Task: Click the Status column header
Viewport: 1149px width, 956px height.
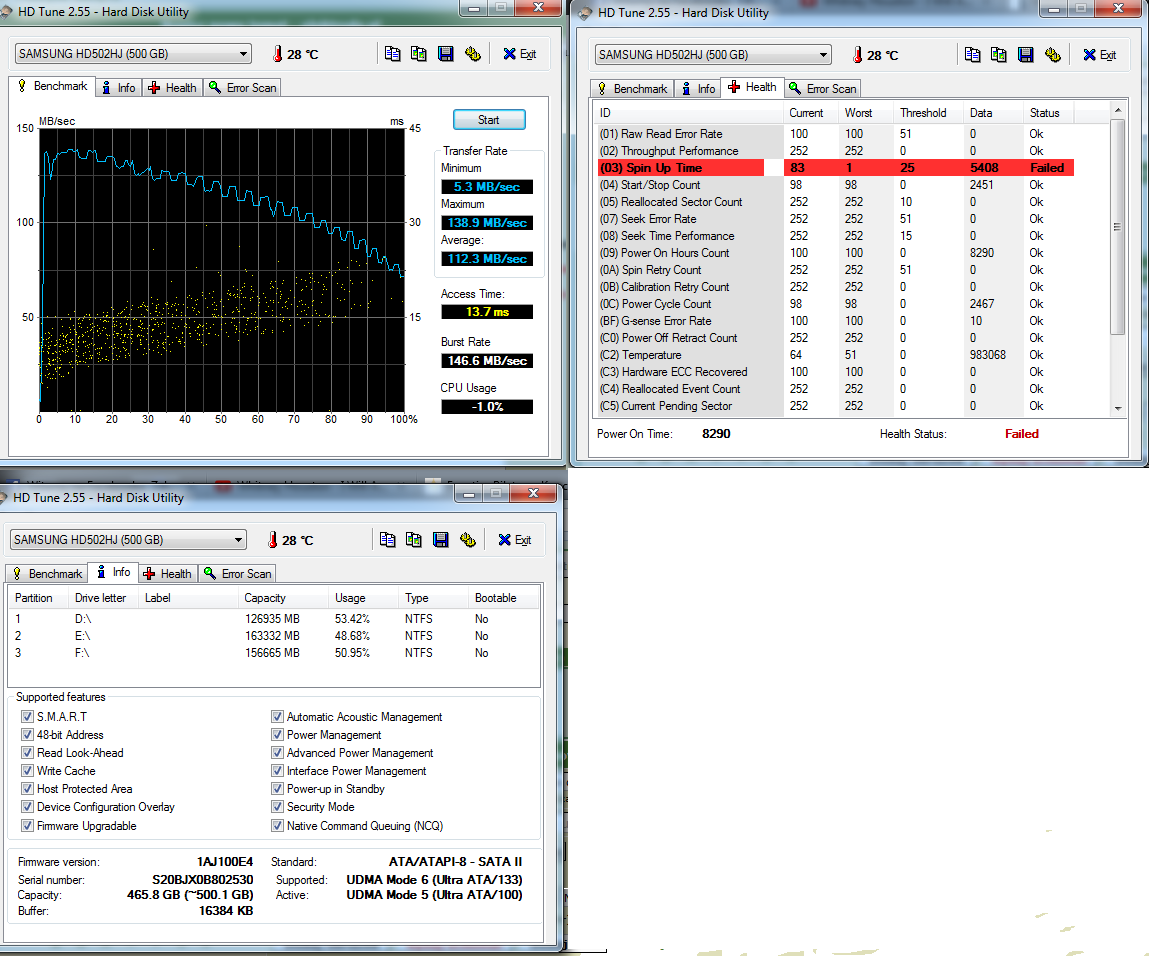Action: [1049, 113]
